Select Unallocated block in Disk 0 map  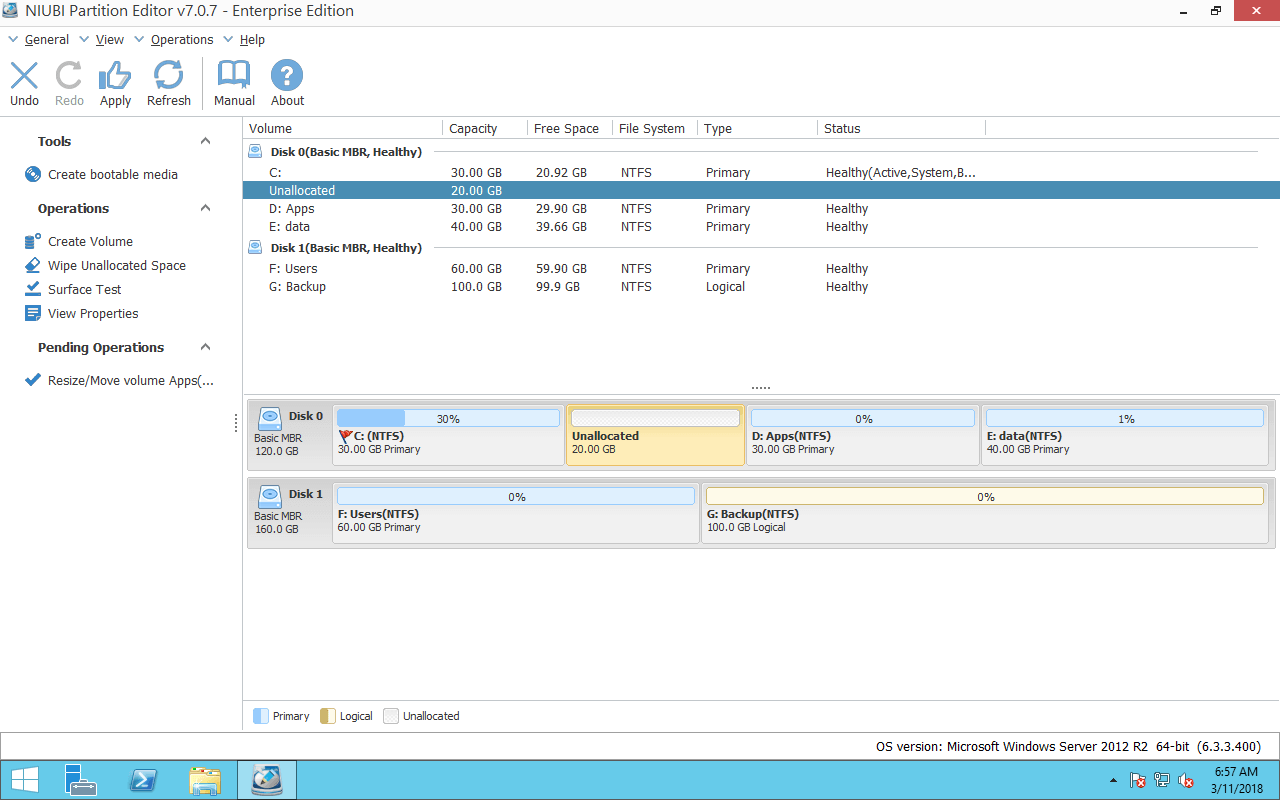tap(655, 435)
